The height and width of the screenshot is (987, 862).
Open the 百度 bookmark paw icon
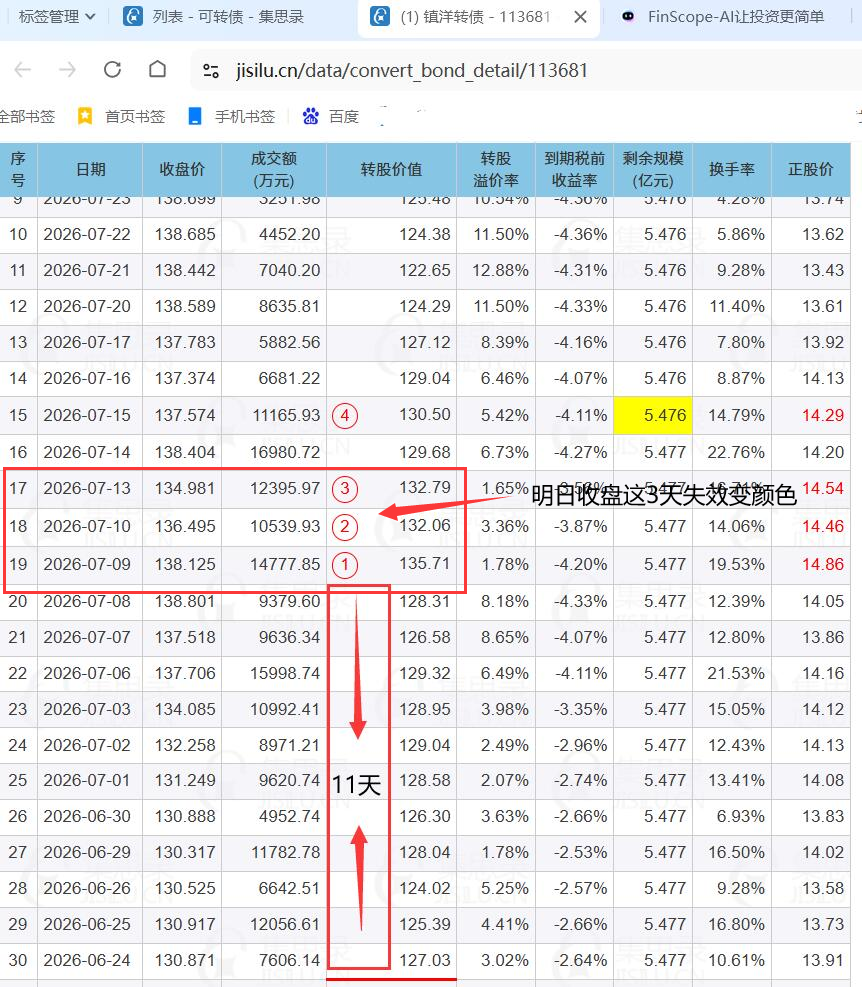(310, 116)
